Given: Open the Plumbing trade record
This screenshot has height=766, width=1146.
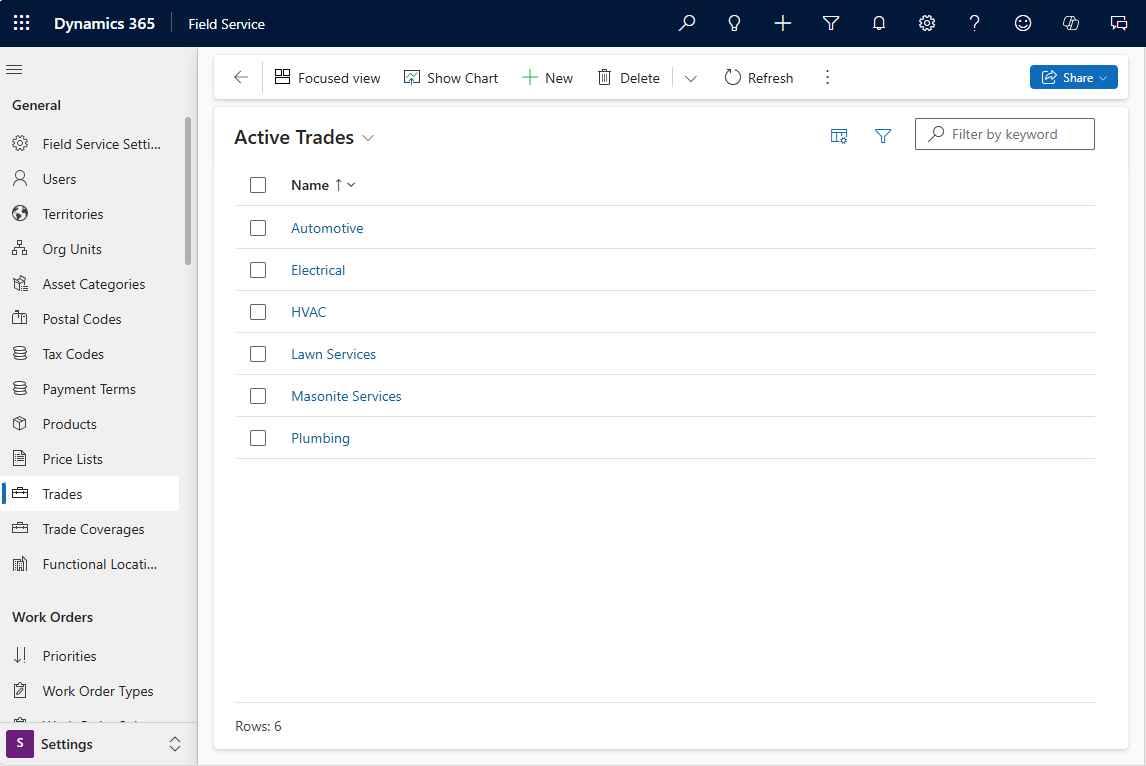Looking at the screenshot, I should 320,438.
